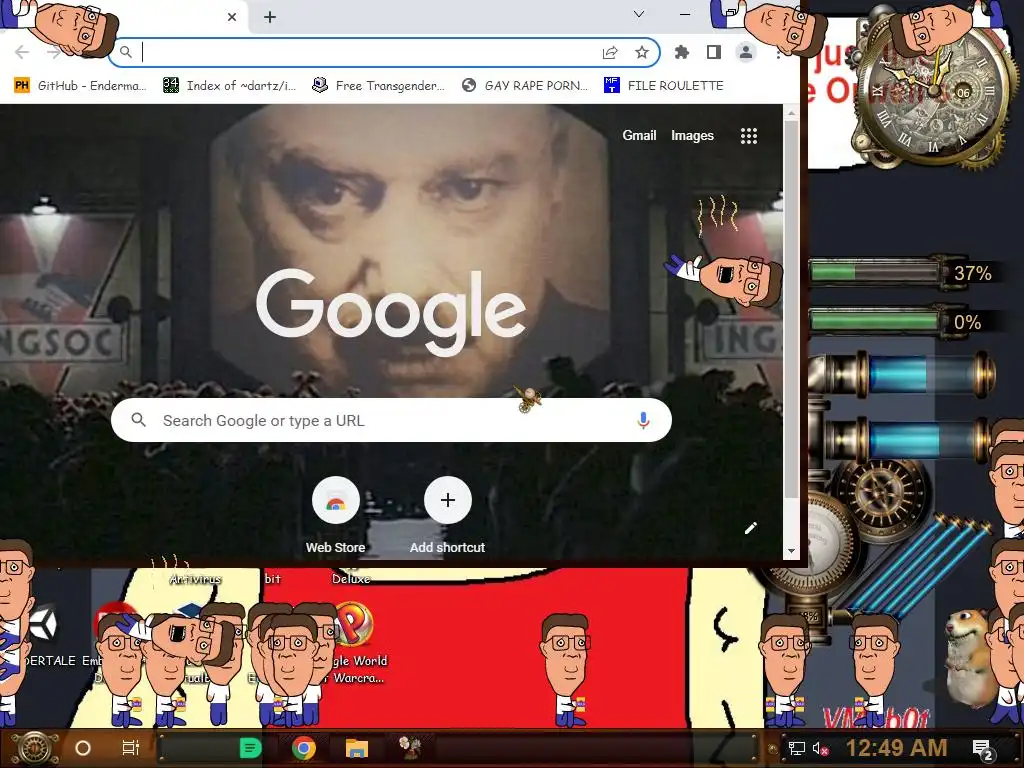Open the Google apps grid launcher
The width and height of the screenshot is (1024, 768).
coord(749,136)
